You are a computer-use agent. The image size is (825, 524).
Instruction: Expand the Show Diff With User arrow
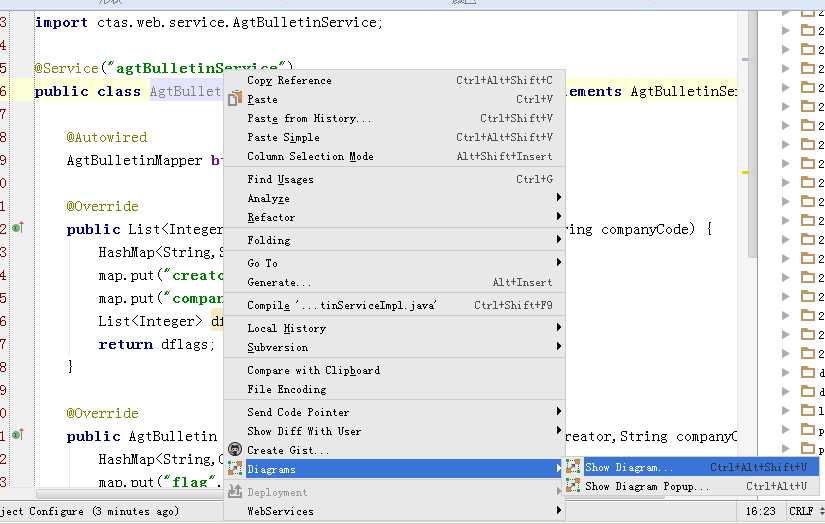[x=559, y=430]
